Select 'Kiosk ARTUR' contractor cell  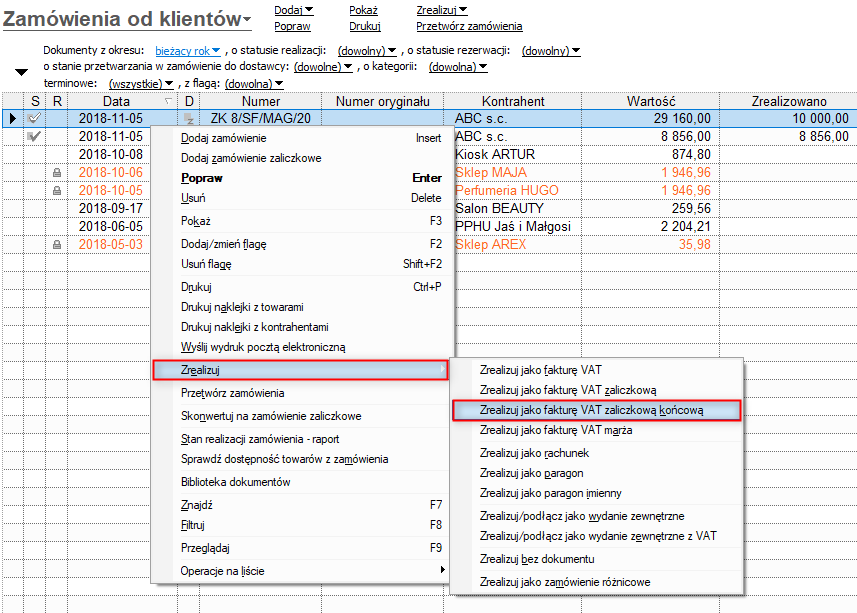click(x=517, y=155)
